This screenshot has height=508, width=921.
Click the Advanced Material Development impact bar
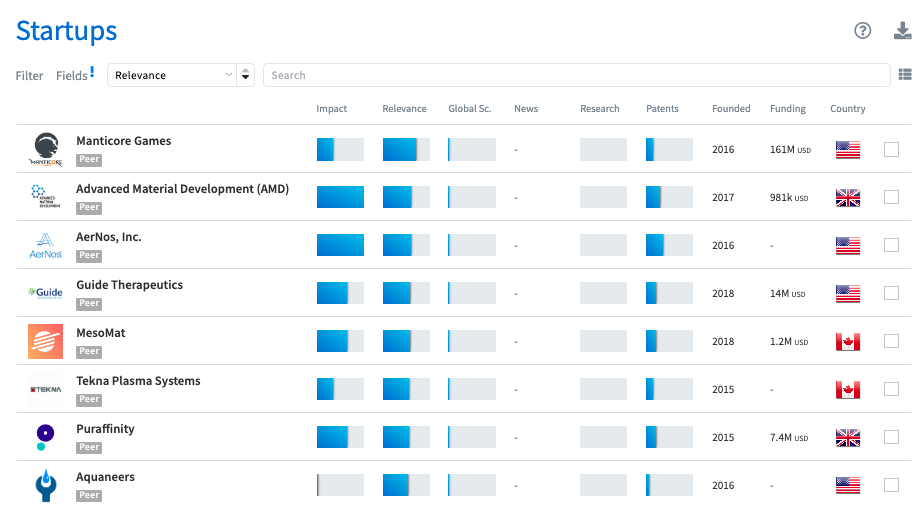click(x=340, y=197)
